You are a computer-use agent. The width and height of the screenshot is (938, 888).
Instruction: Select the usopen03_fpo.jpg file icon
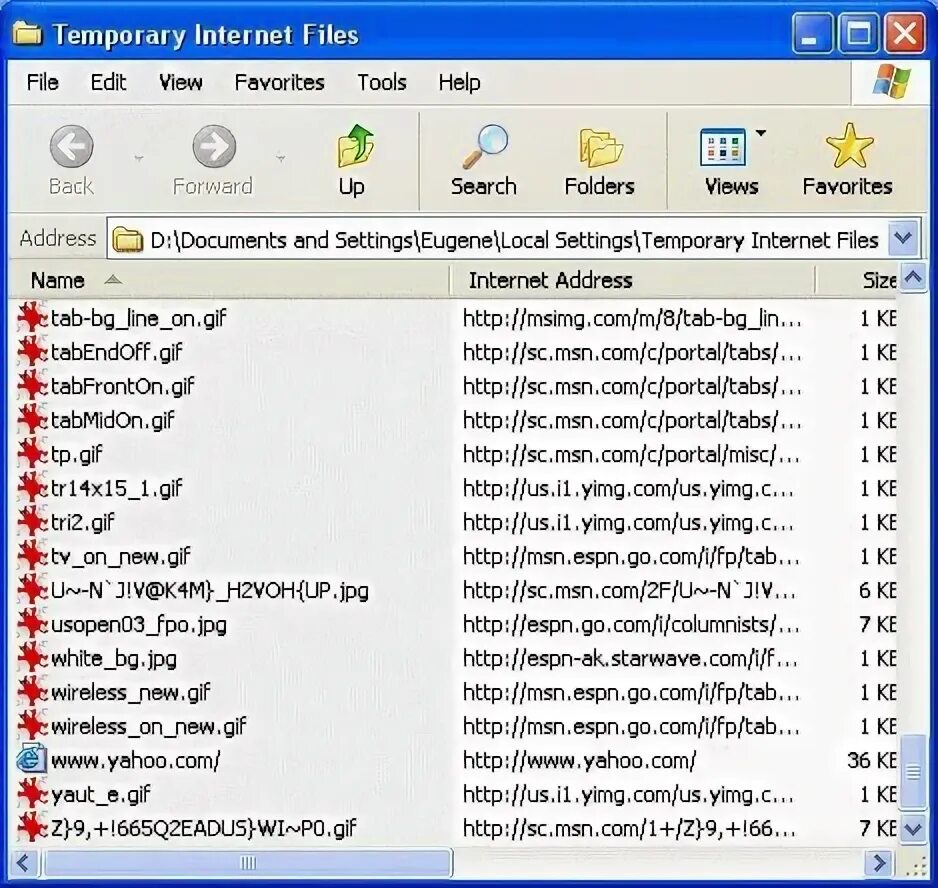click(32, 625)
